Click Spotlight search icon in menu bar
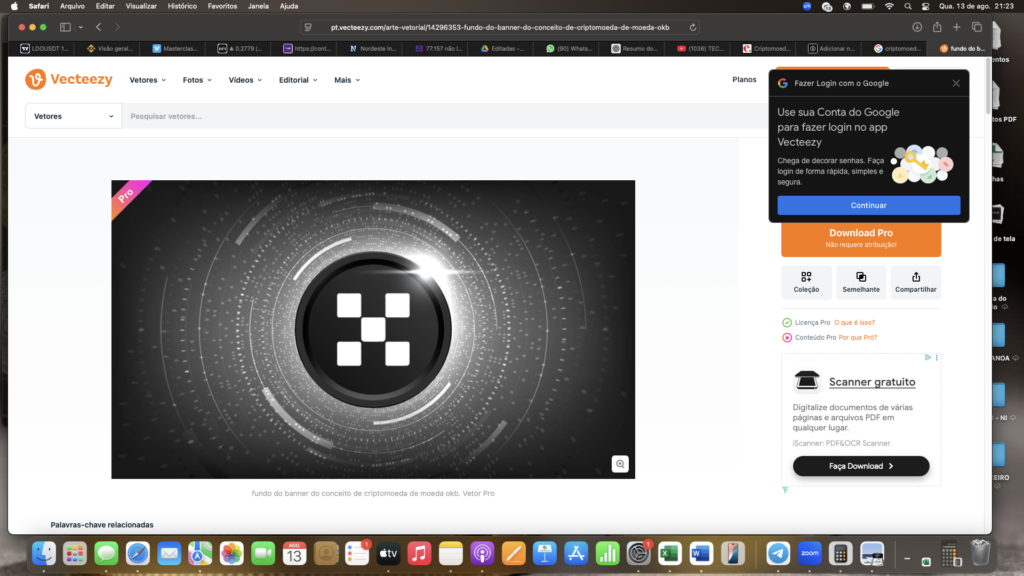Viewport: 1024px width, 576px height. click(908, 7)
